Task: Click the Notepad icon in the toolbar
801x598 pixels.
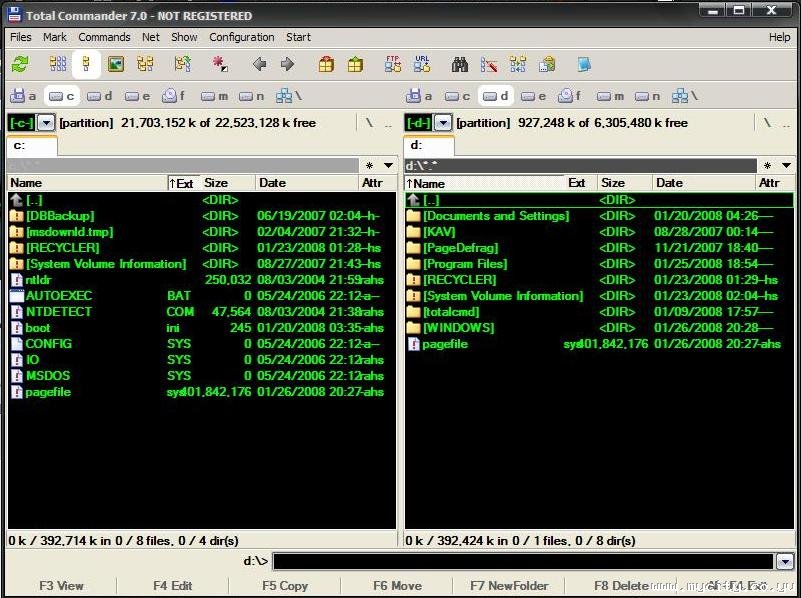Action: point(584,64)
